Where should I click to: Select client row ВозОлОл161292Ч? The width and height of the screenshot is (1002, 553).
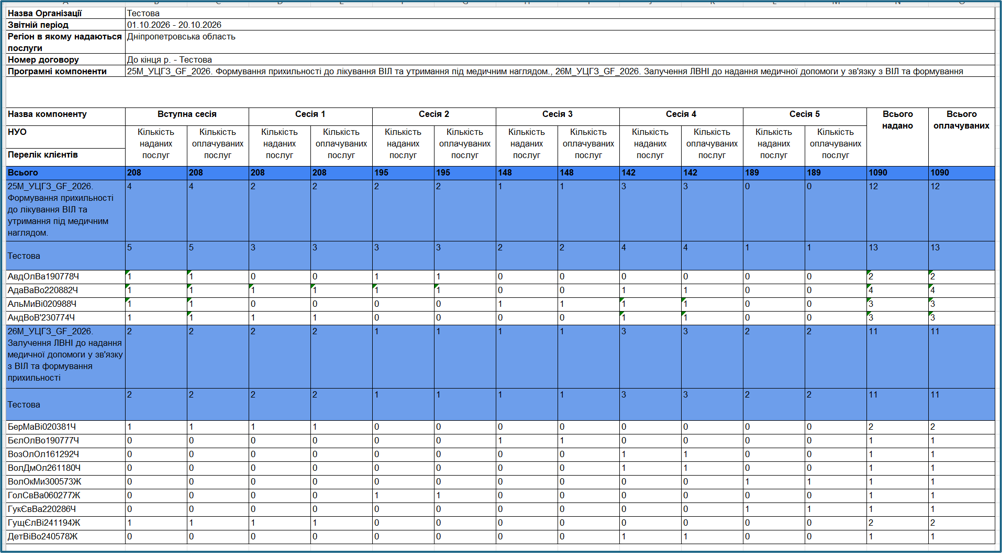coord(66,455)
